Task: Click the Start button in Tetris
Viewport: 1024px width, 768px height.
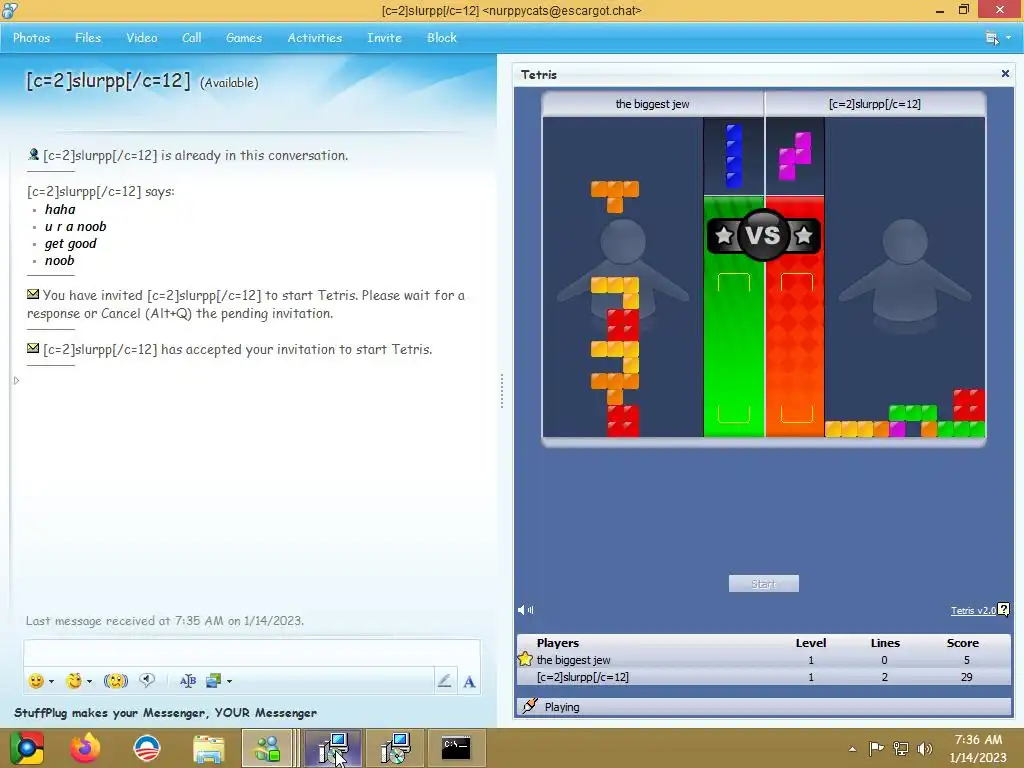Action: click(763, 584)
